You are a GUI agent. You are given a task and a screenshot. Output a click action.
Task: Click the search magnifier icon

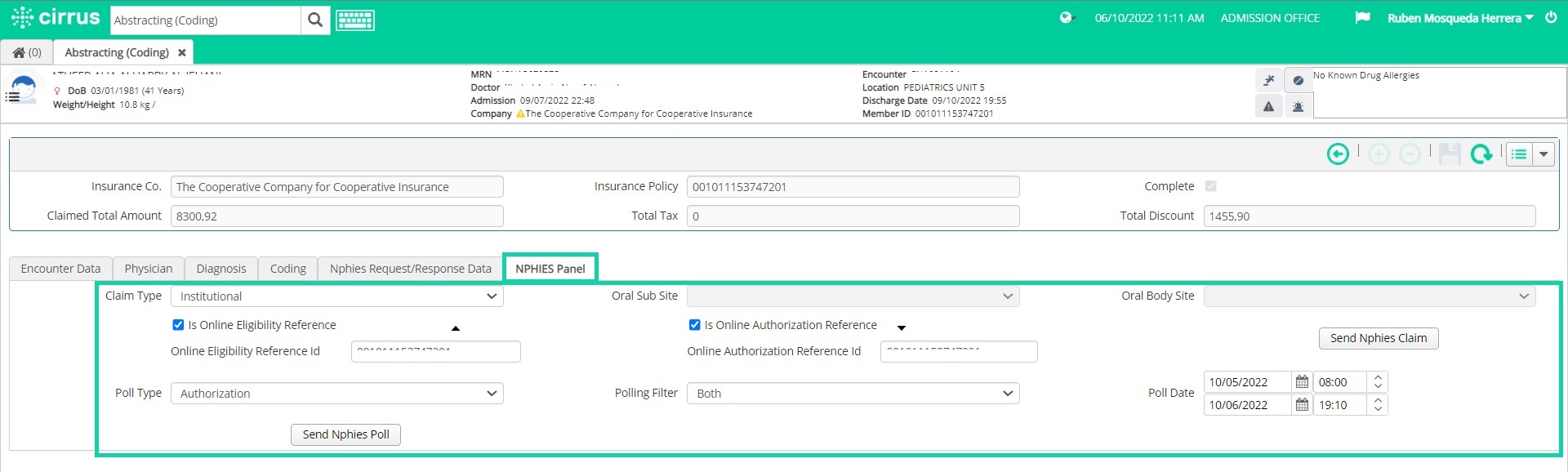315,20
